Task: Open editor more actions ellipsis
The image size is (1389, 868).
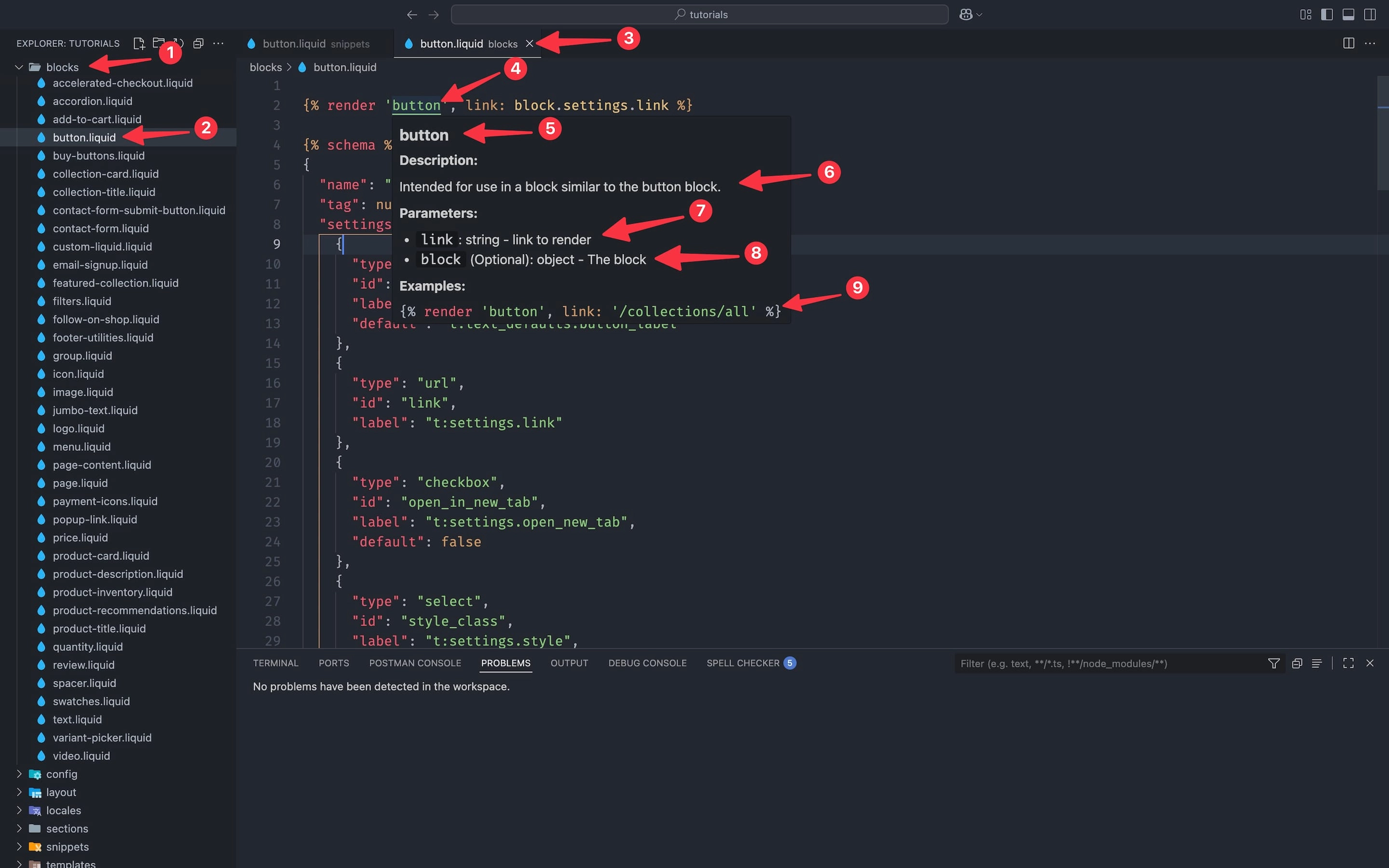Action: click(1370, 43)
